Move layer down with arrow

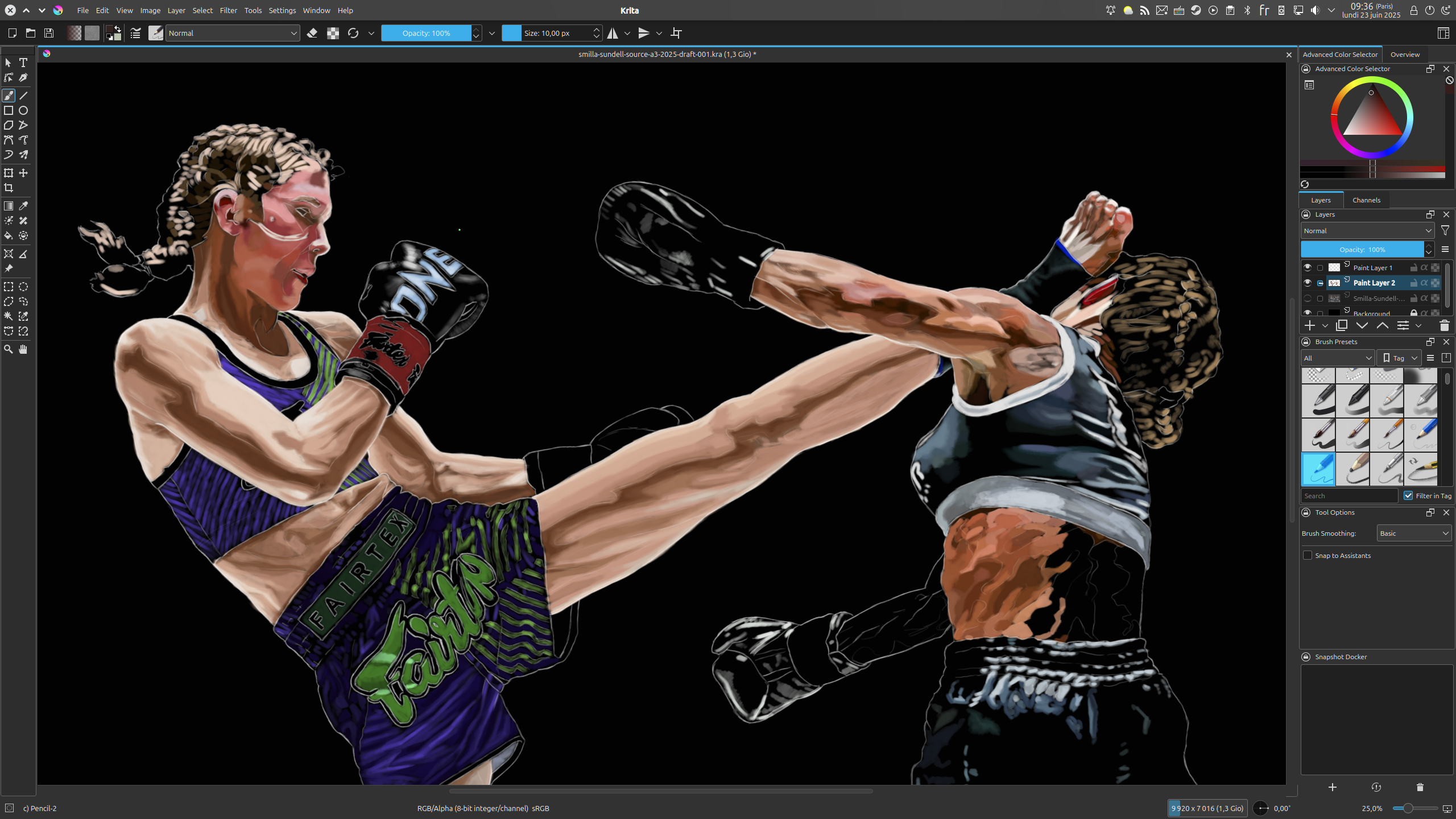pos(1362,326)
